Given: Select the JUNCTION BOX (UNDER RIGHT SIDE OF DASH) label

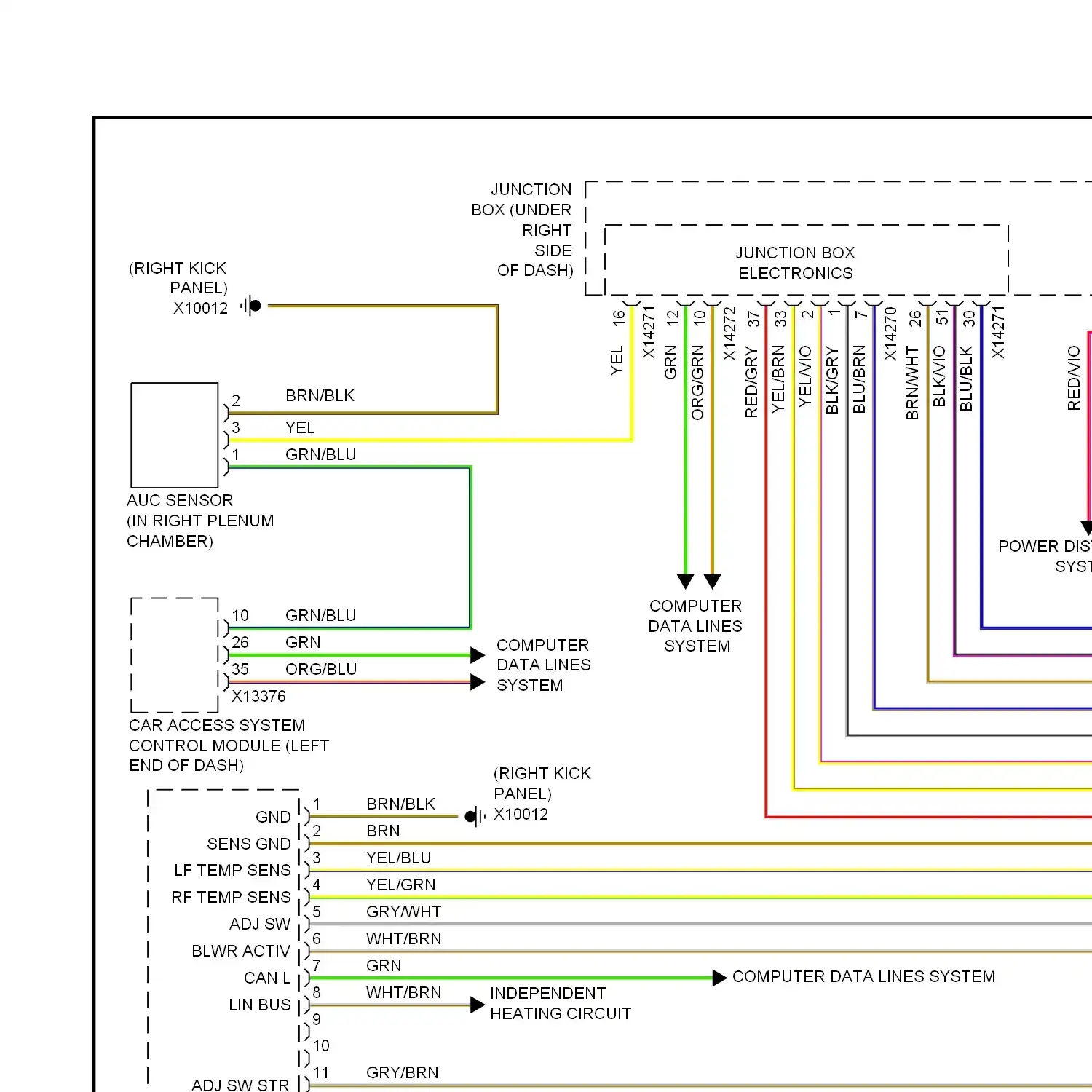Looking at the screenshot, I should [x=523, y=230].
